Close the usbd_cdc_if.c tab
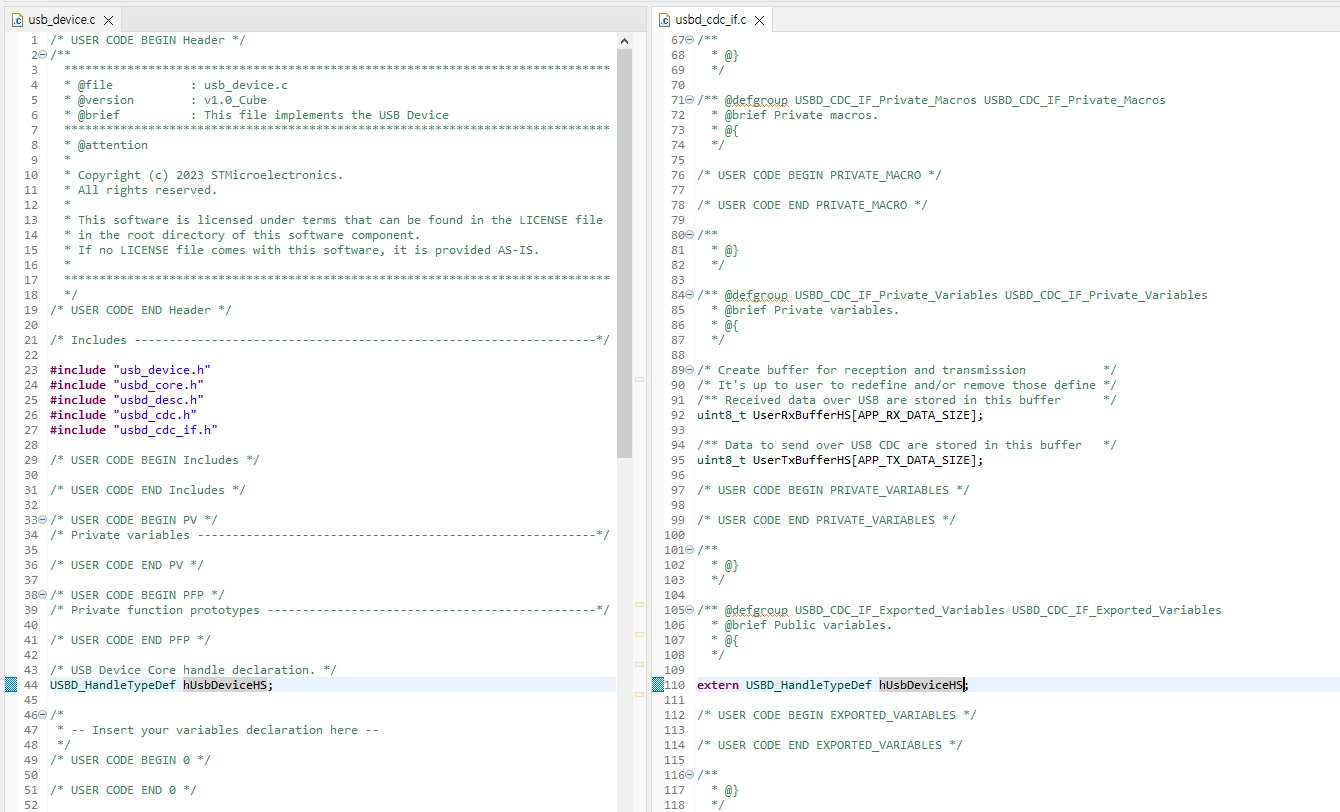The width and height of the screenshot is (1340, 812). [x=759, y=20]
